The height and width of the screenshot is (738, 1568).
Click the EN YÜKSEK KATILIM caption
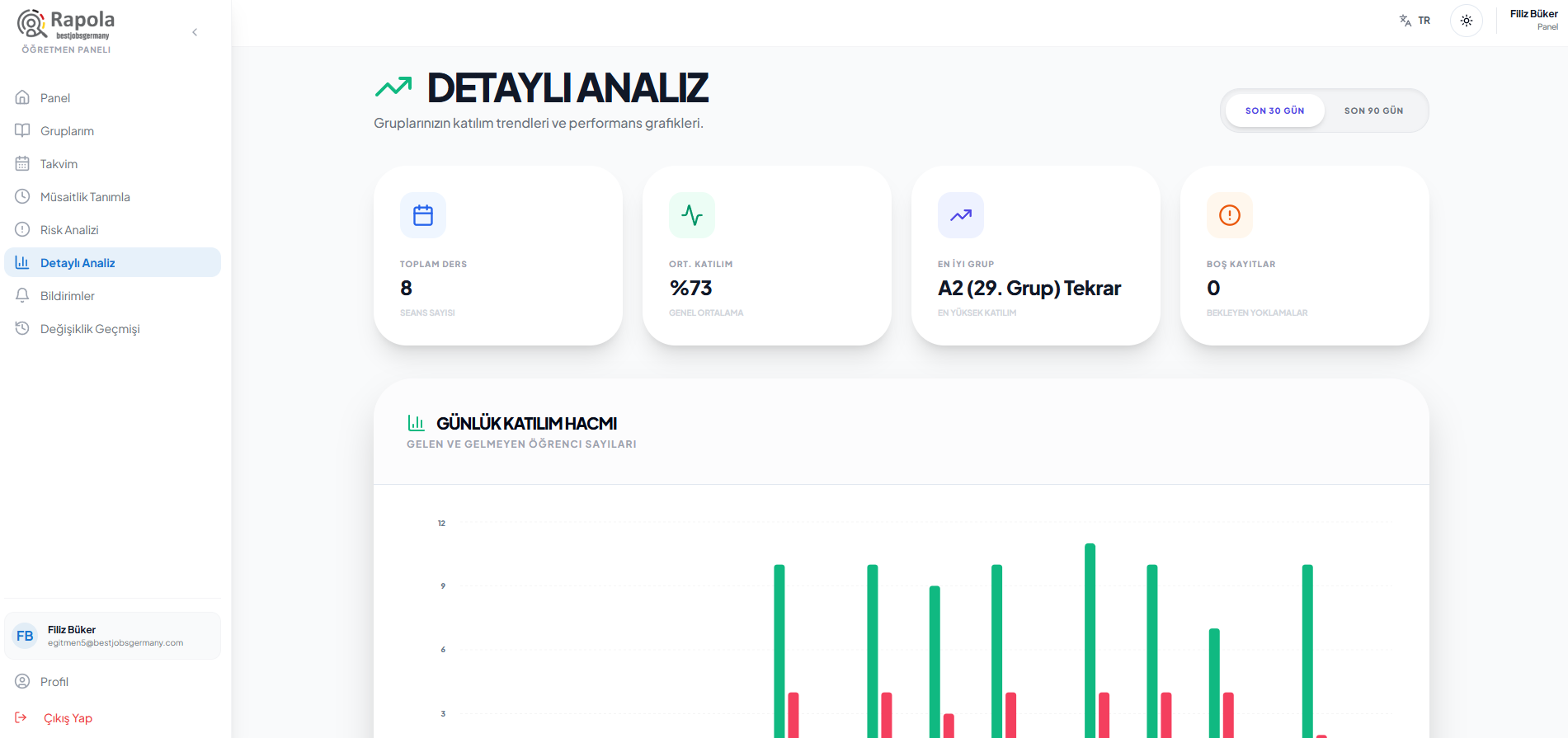[x=977, y=313]
